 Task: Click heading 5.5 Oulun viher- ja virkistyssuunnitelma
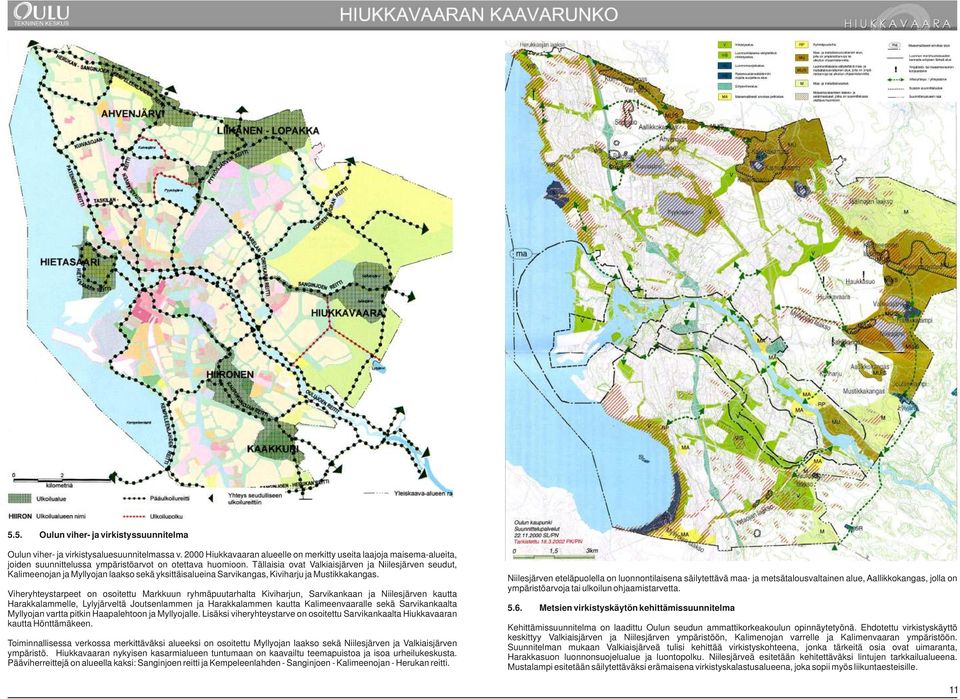click(x=98, y=535)
